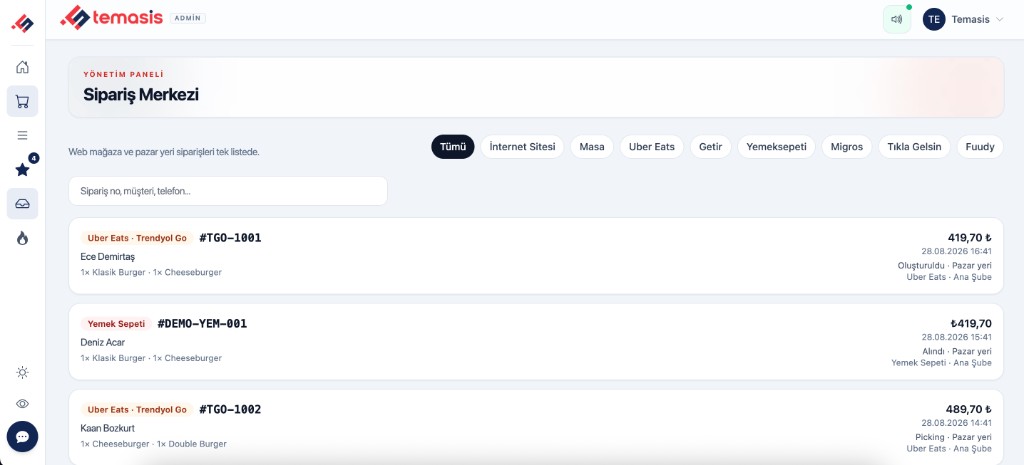The height and width of the screenshot is (465, 1024).
Task: Open the shopping cart icon in sidebar
Action: coord(22,101)
